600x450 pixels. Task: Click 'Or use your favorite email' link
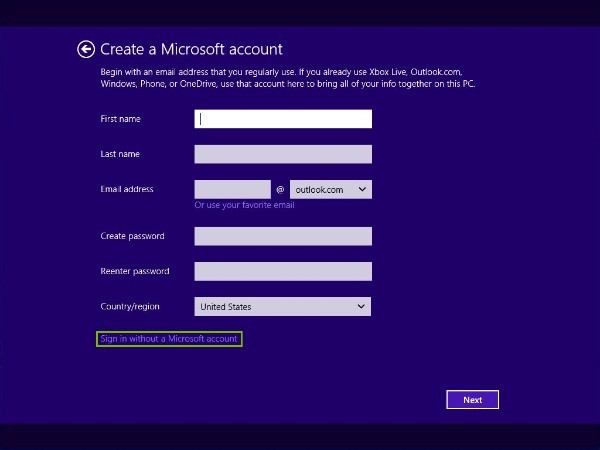click(x=244, y=205)
